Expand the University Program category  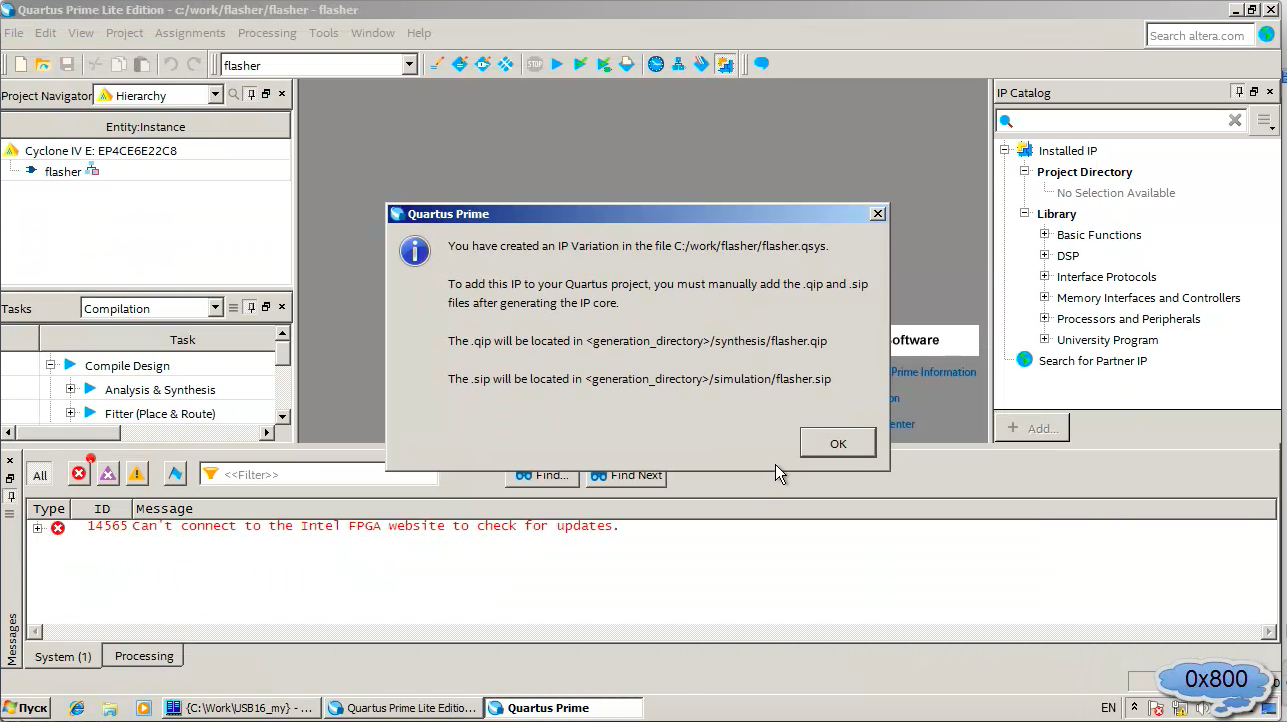1044,339
